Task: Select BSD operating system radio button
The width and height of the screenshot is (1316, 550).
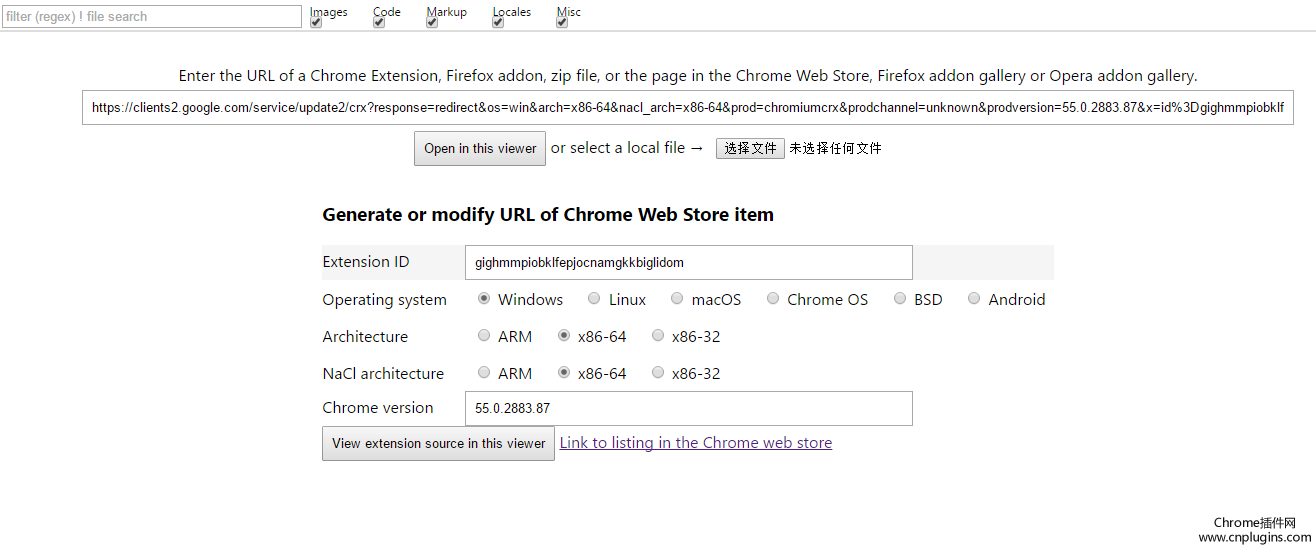Action: [900, 299]
